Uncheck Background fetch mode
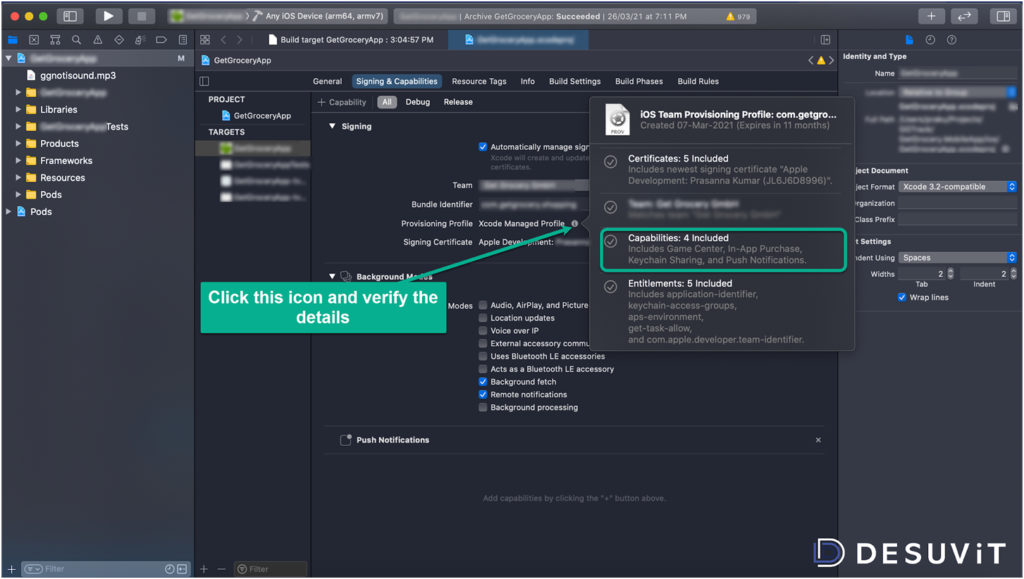Image resolution: width=1024 pixels, height=579 pixels. tap(483, 382)
